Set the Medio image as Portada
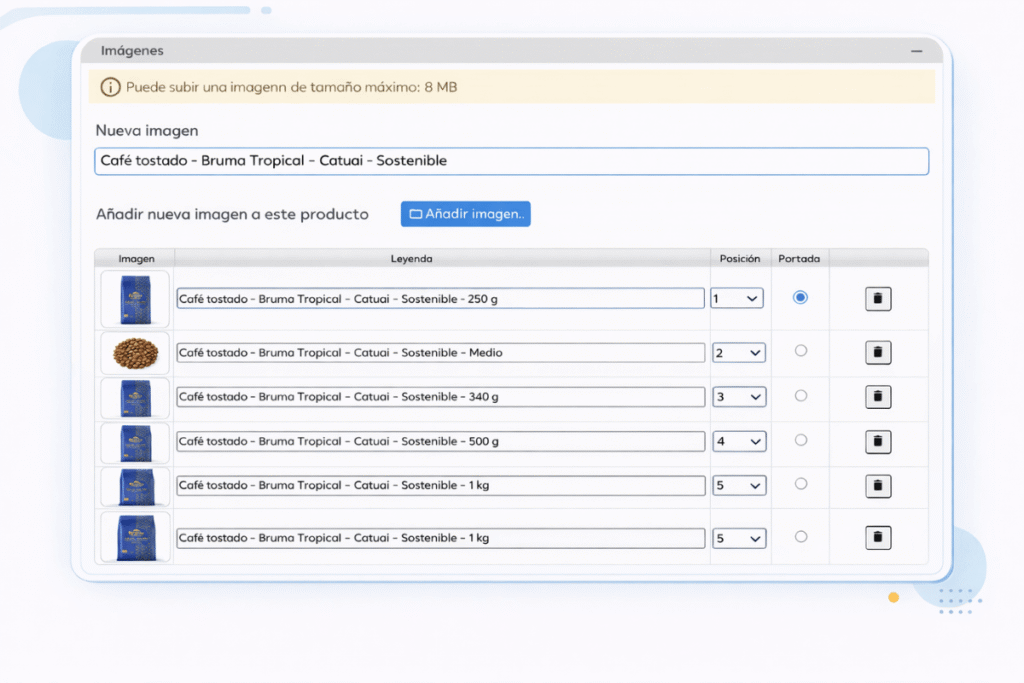 pyautogui.click(x=801, y=351)
